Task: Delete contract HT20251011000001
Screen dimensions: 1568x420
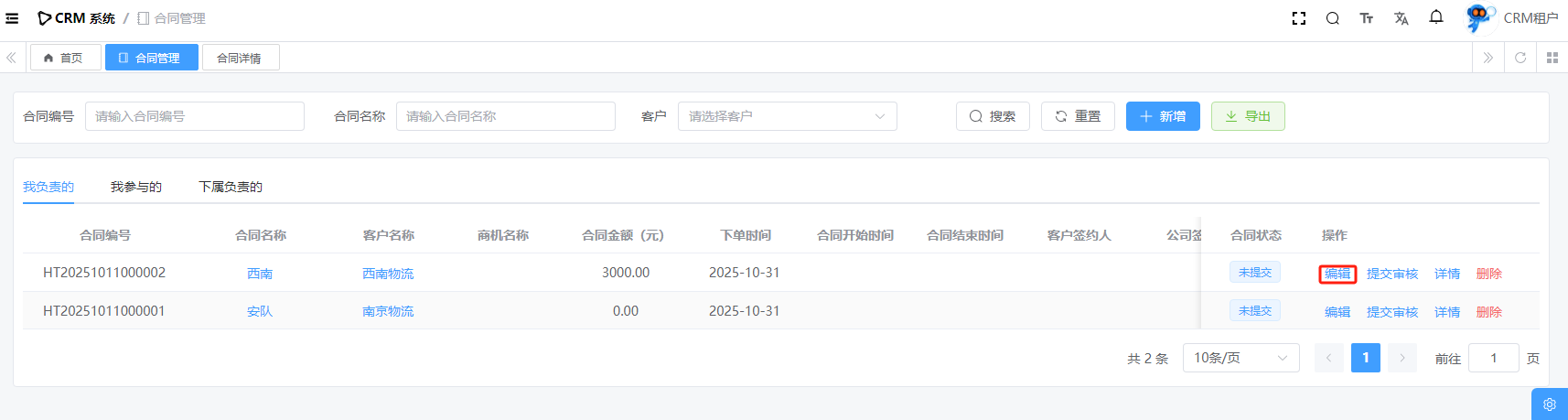Action: click(x=1488, y=312)
